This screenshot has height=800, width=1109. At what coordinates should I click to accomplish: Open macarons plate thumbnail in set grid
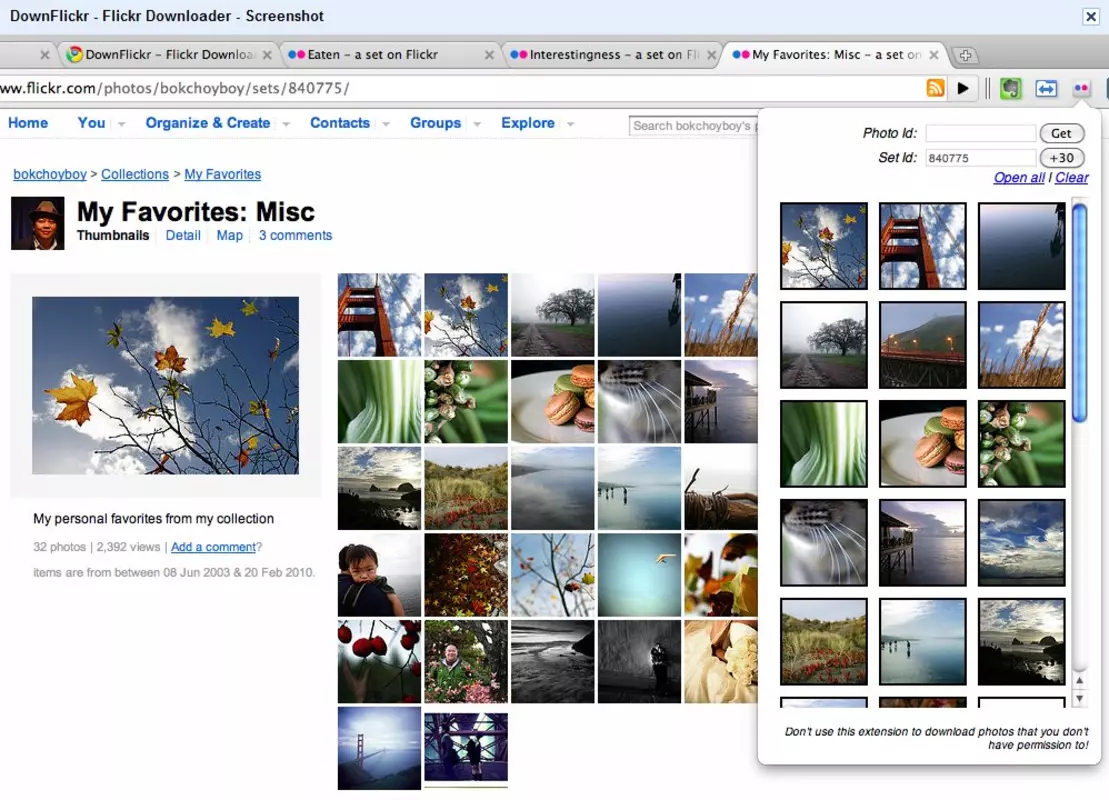click(x=552, y=402)
